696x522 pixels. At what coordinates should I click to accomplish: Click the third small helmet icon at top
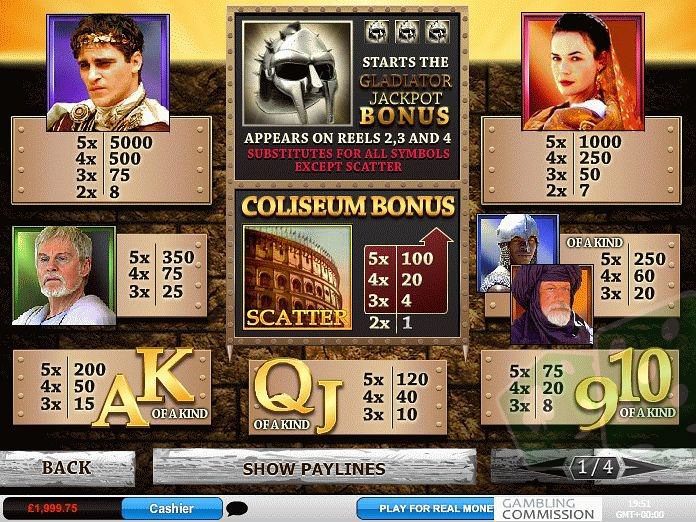click(x=437, y=32)
